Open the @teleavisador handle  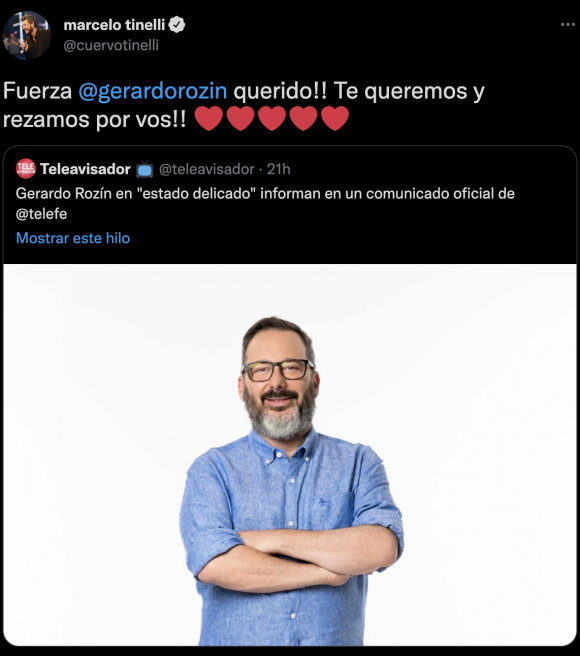(207, 169)
